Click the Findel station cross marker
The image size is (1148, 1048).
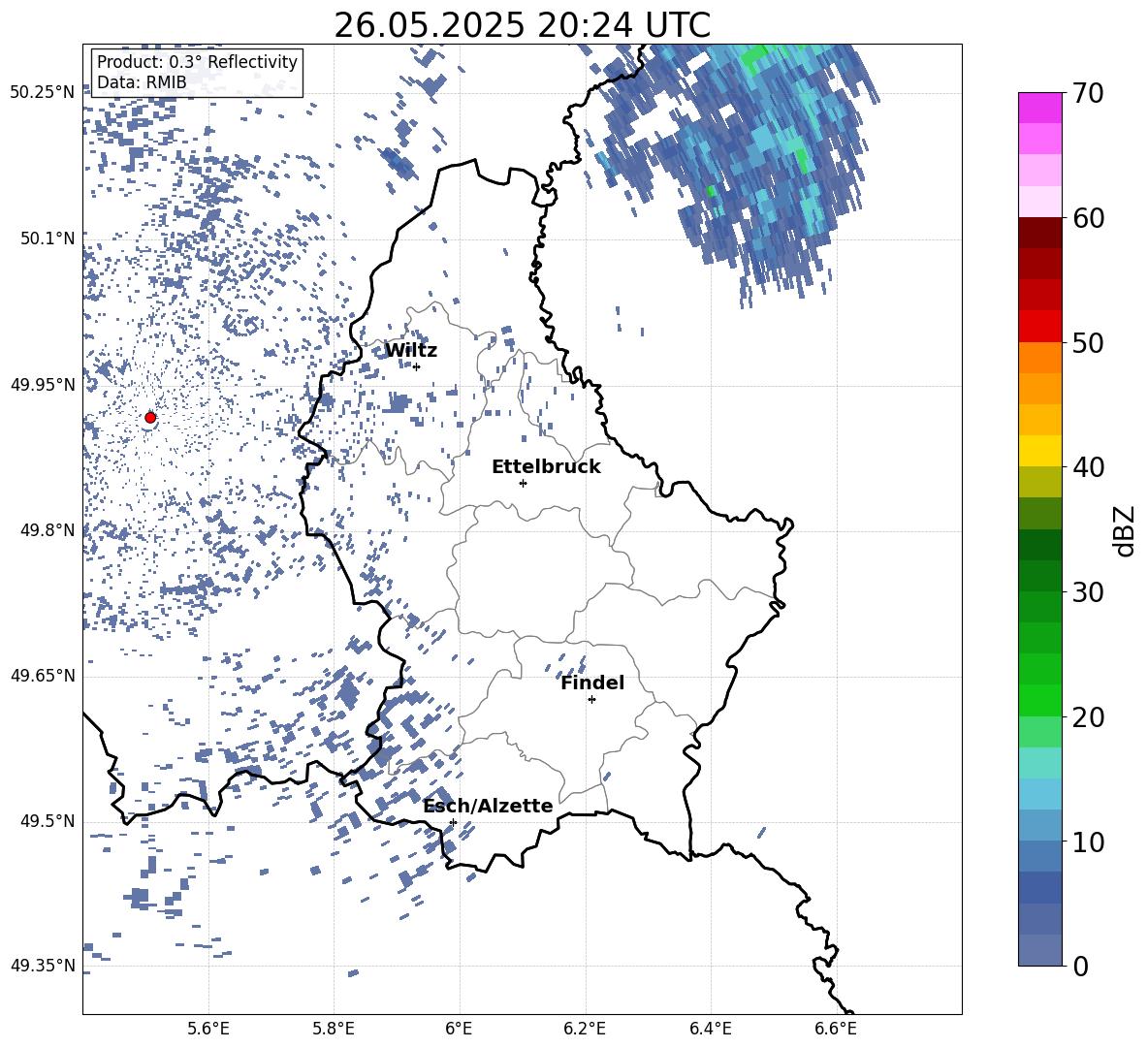click(591, 700)
